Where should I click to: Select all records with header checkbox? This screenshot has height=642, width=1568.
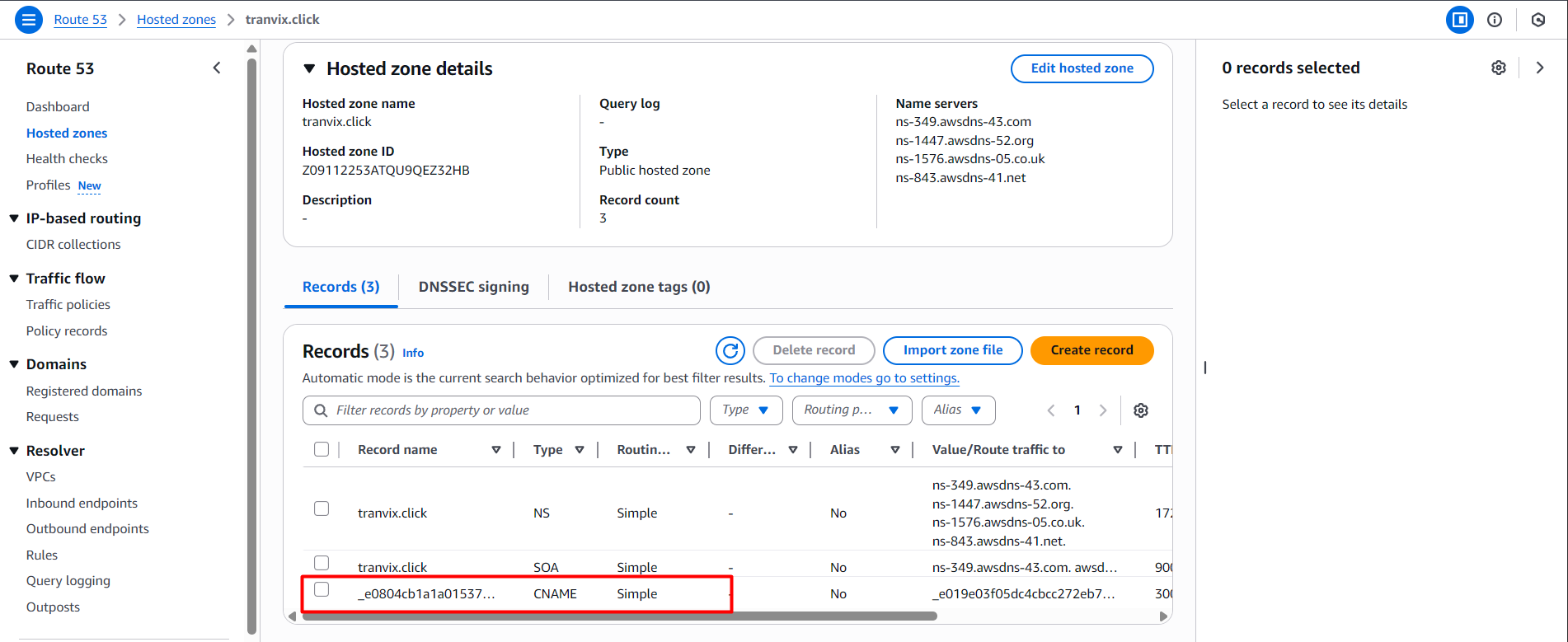[x=322, y=449]
